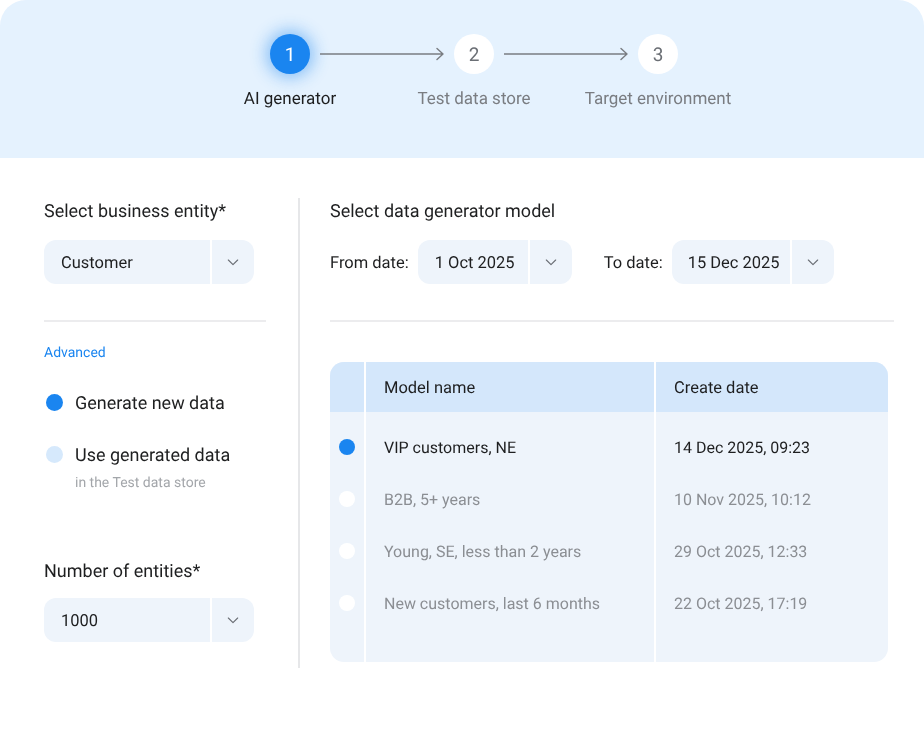Select the VIP customers, NE radio button
Viewport: 924px width, 750px height.
click(347, 447)
